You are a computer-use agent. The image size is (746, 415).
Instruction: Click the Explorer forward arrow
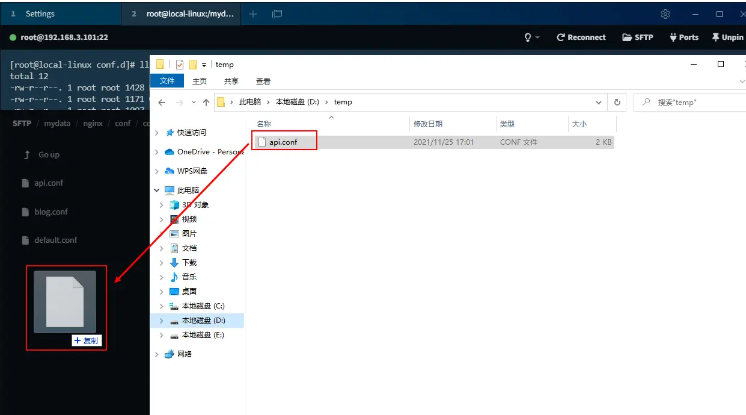(179, 102)
